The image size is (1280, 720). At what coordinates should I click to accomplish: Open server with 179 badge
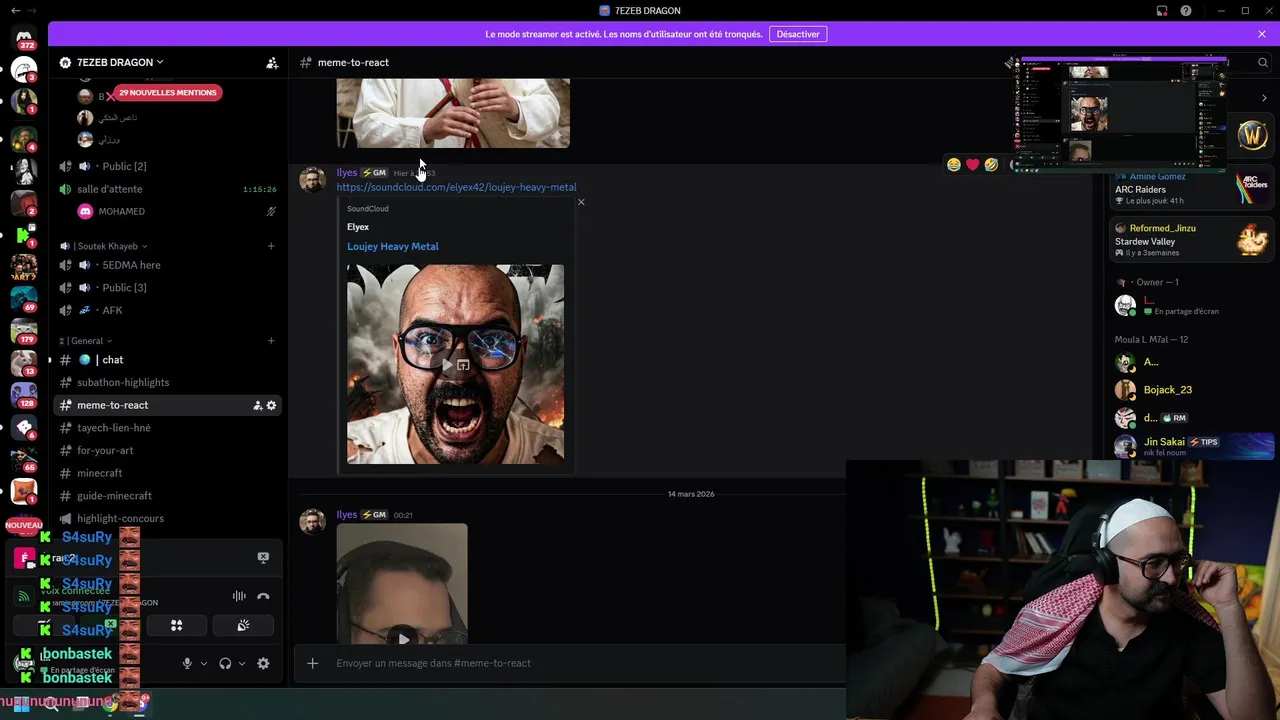pos(24,332)
